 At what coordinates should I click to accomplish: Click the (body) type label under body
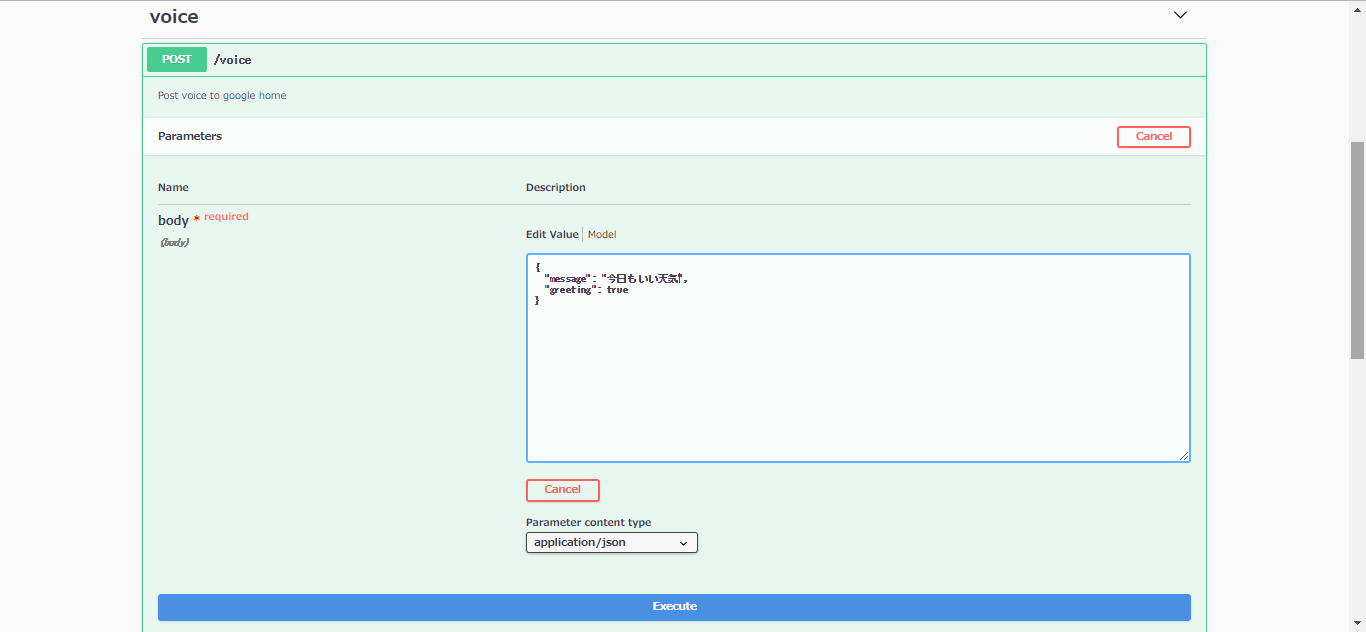point(174,241)
